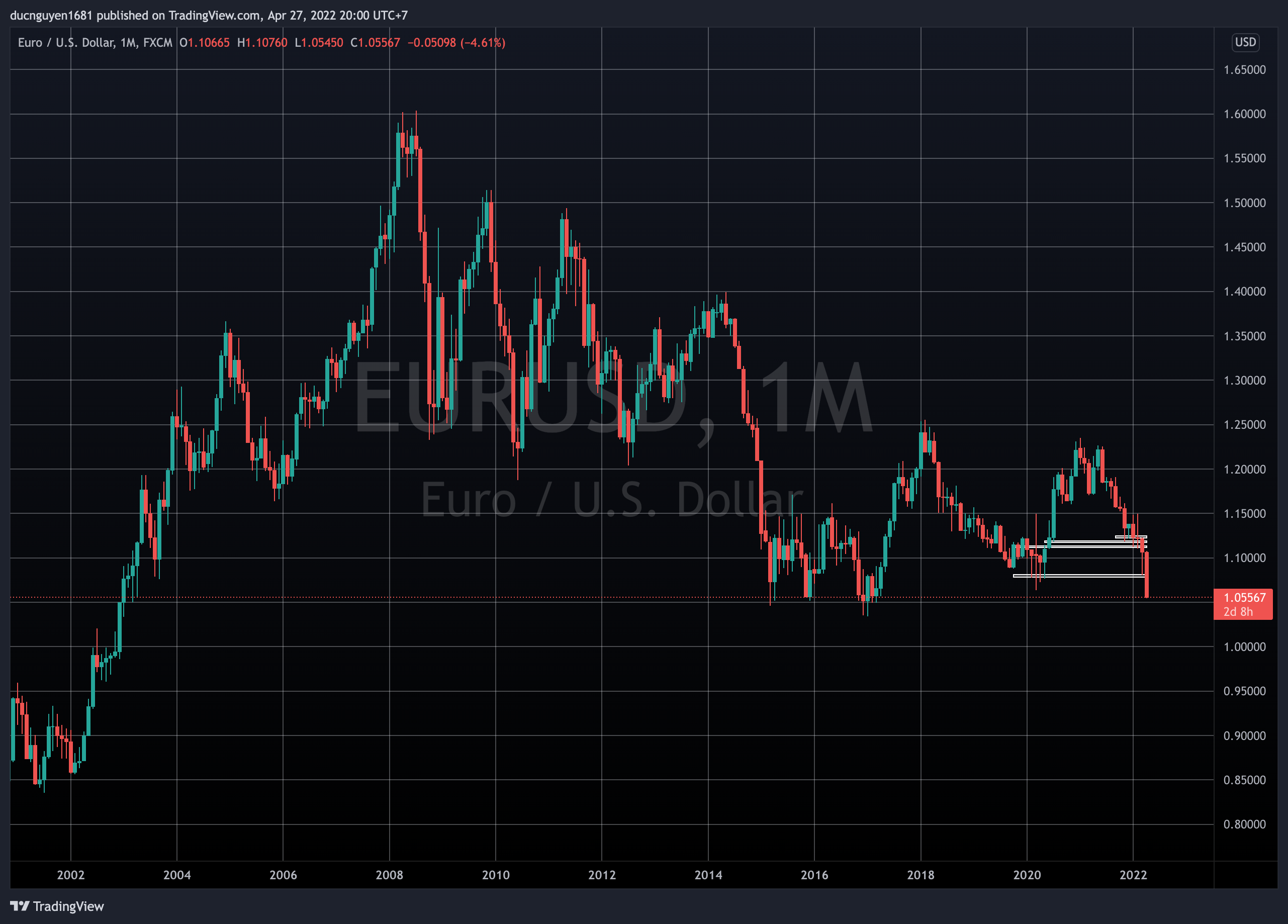Click the 1.10000 price axis label
This screenshot has height=924, width=1288.
(1244, 558)
